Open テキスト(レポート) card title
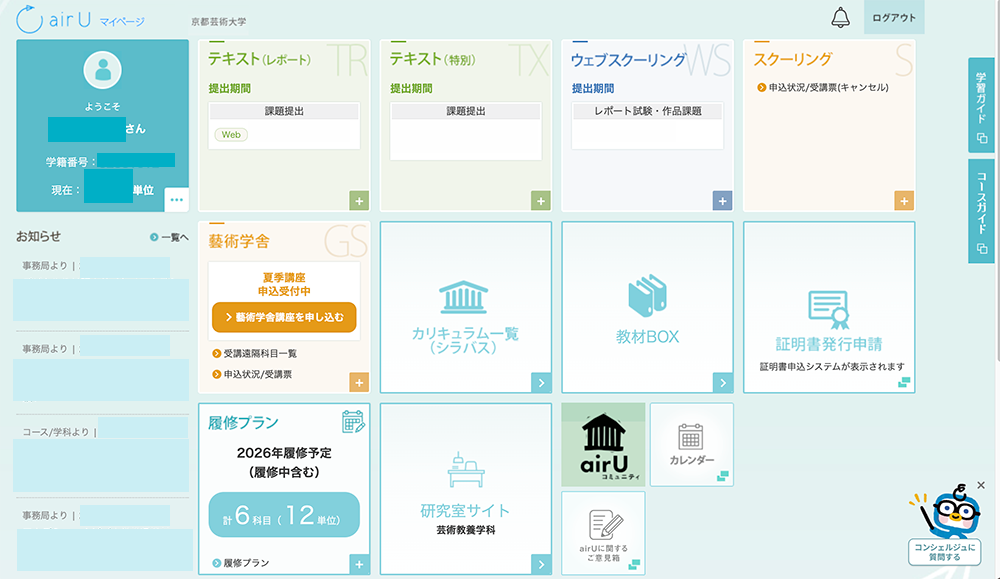This screenshot has height=579, width=1000. pyautogui.click(x=260, y=59)
